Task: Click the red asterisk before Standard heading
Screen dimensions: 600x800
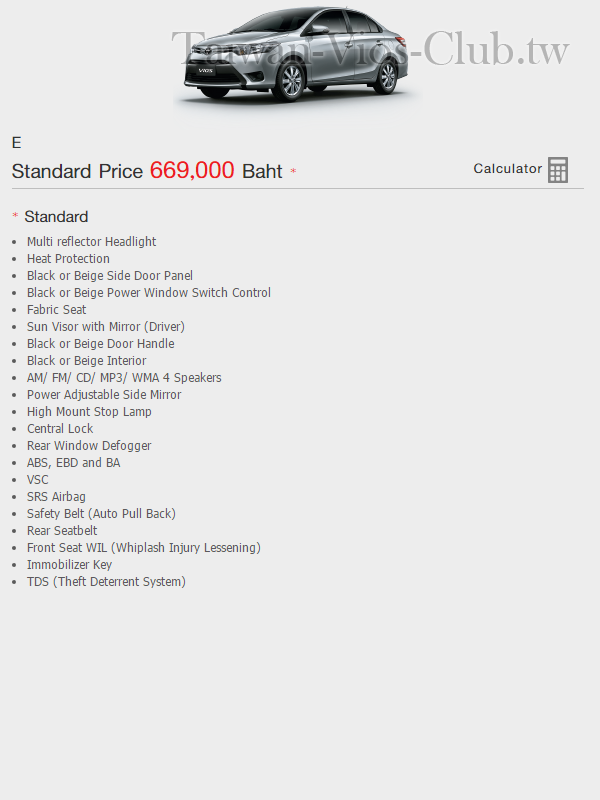Action: pos(15,215)
